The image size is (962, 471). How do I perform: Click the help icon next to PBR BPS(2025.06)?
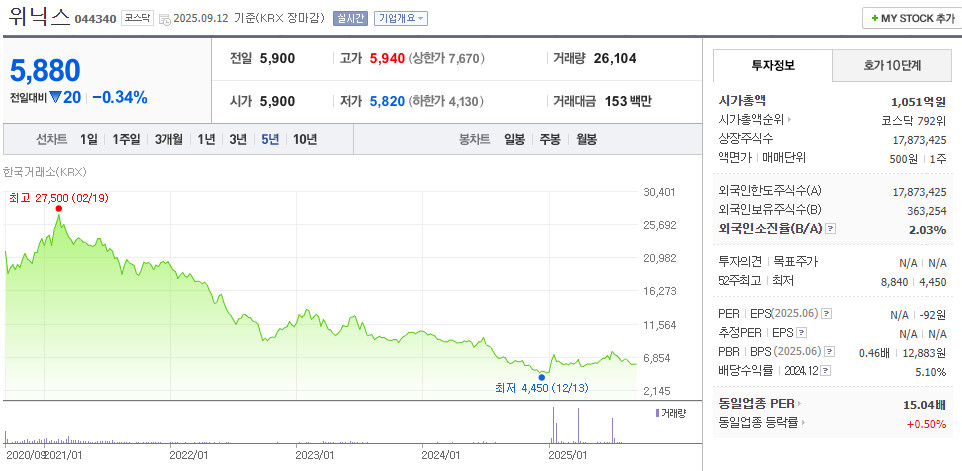click(x=830, y=352)
